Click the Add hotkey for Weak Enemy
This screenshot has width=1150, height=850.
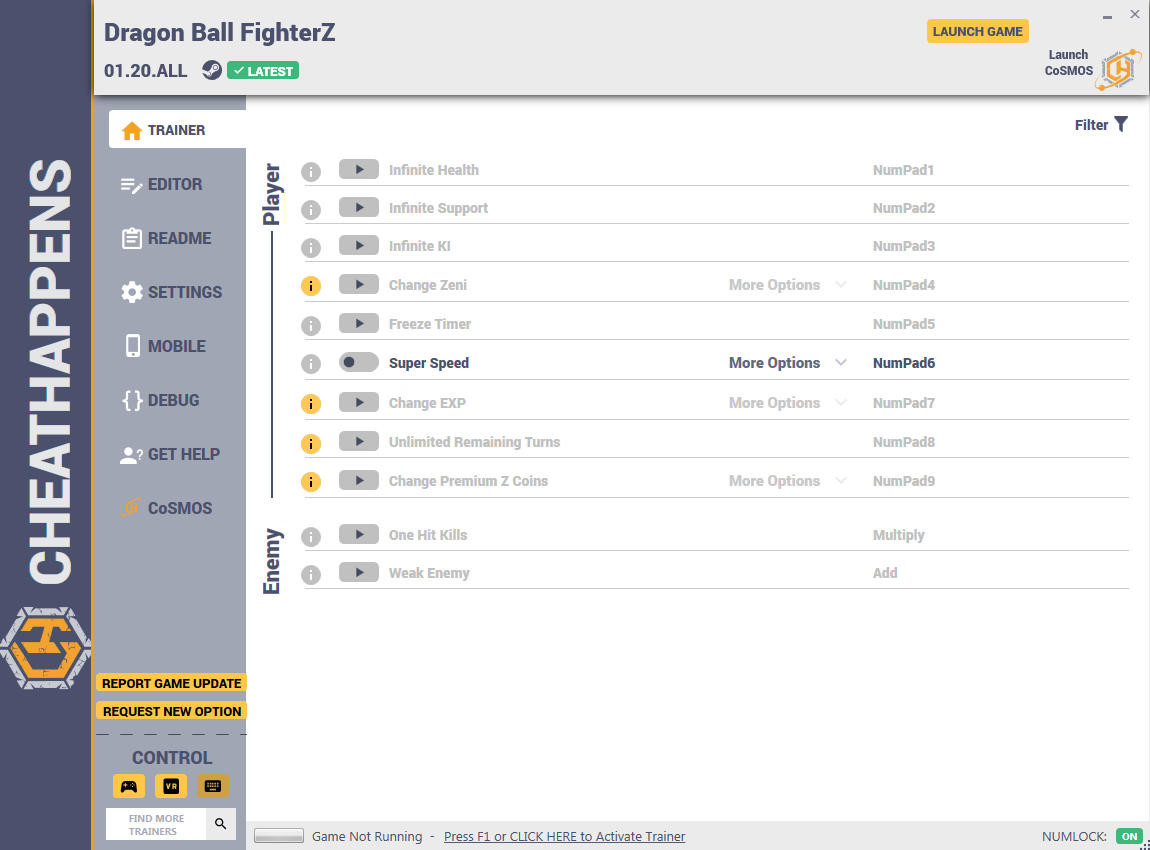tap(885, 573)
